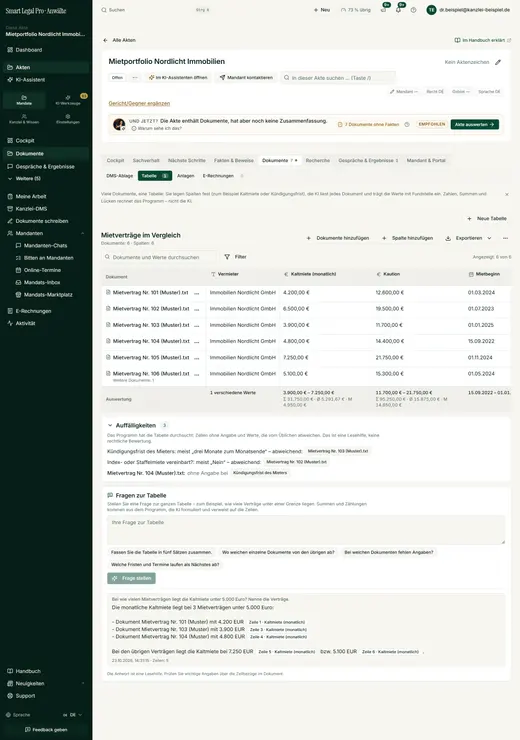Image resolution: width=520 pixels, height=740 pixels.
Task: Click Mandant kontaktieren button
Action: [x=246, y=77]
